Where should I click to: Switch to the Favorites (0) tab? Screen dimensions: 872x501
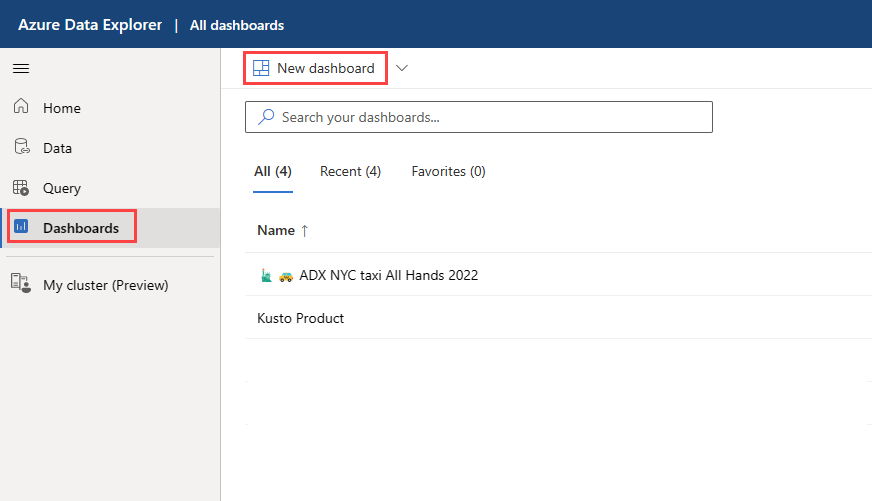(x=448, y=171)
